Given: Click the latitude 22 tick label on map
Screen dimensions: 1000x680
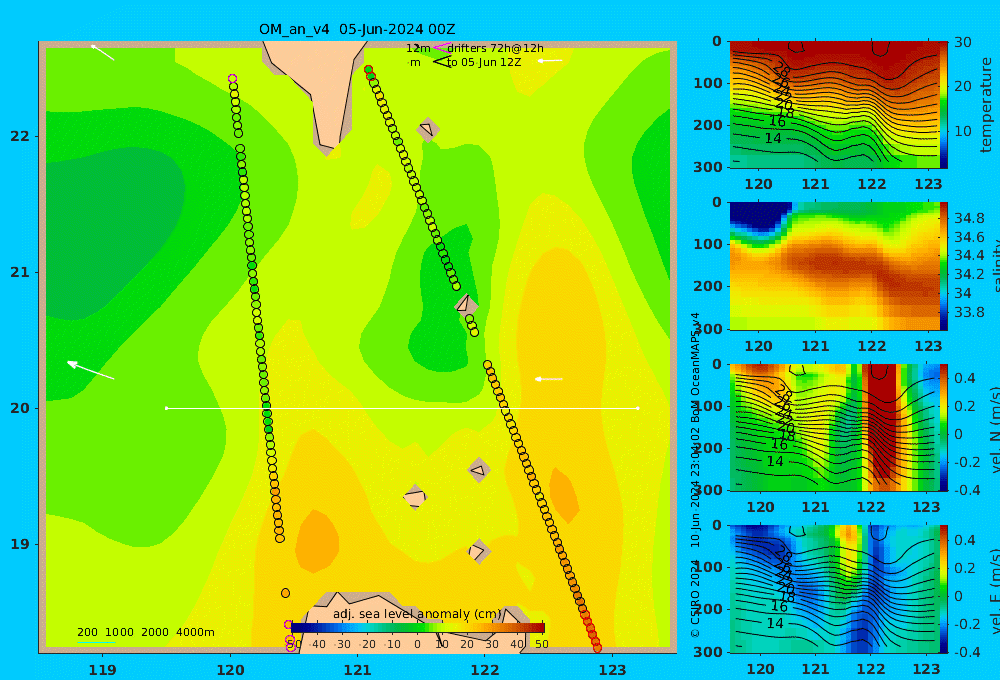Looking at the screenshot, I should pos(20,137).
